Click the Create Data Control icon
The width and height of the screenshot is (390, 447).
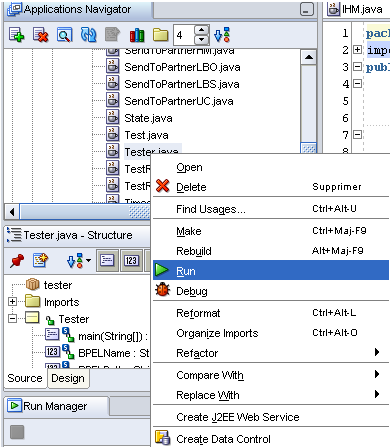[x=163, y=438]
